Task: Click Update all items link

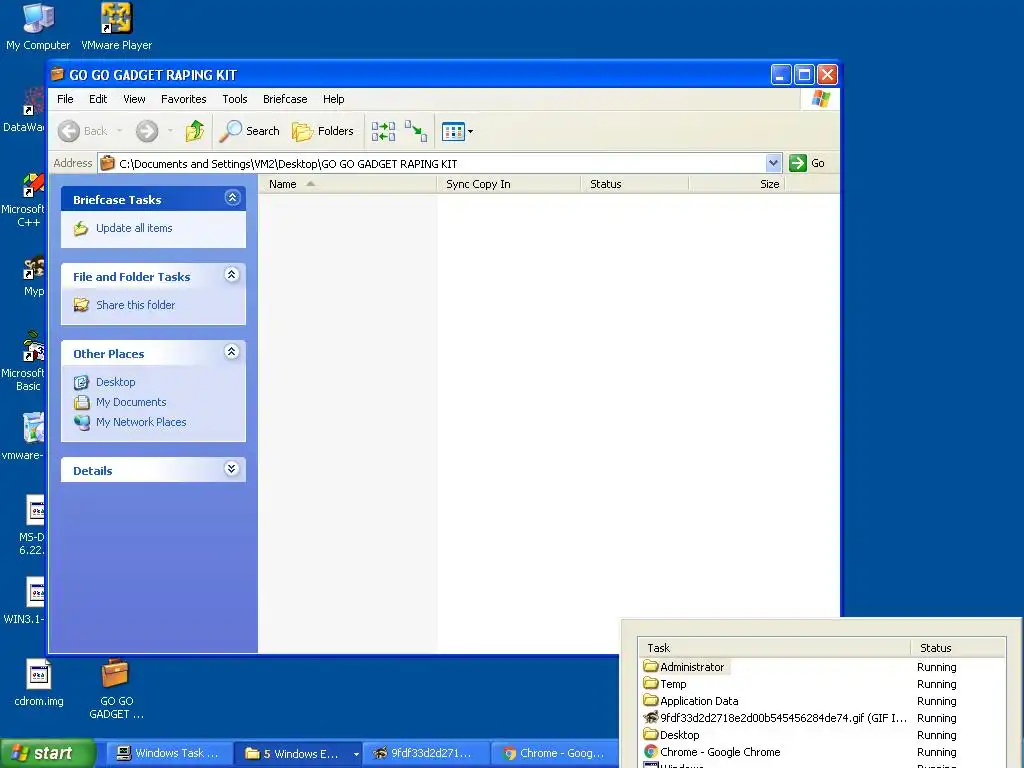Action: (x=134, y=228)
